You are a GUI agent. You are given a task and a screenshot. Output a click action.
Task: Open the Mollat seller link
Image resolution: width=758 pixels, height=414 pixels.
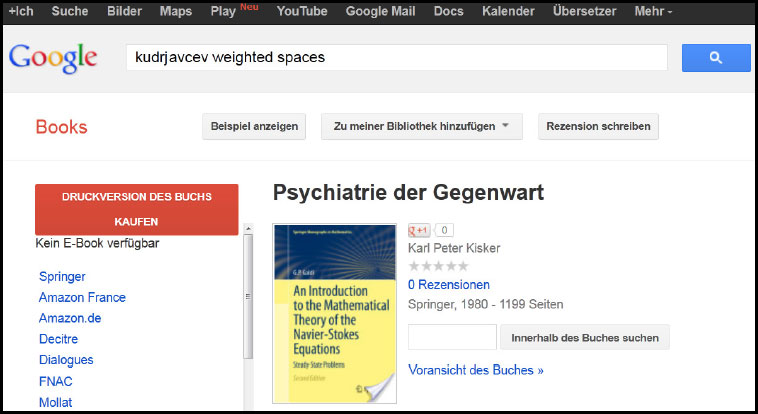[x=56, y=402]
